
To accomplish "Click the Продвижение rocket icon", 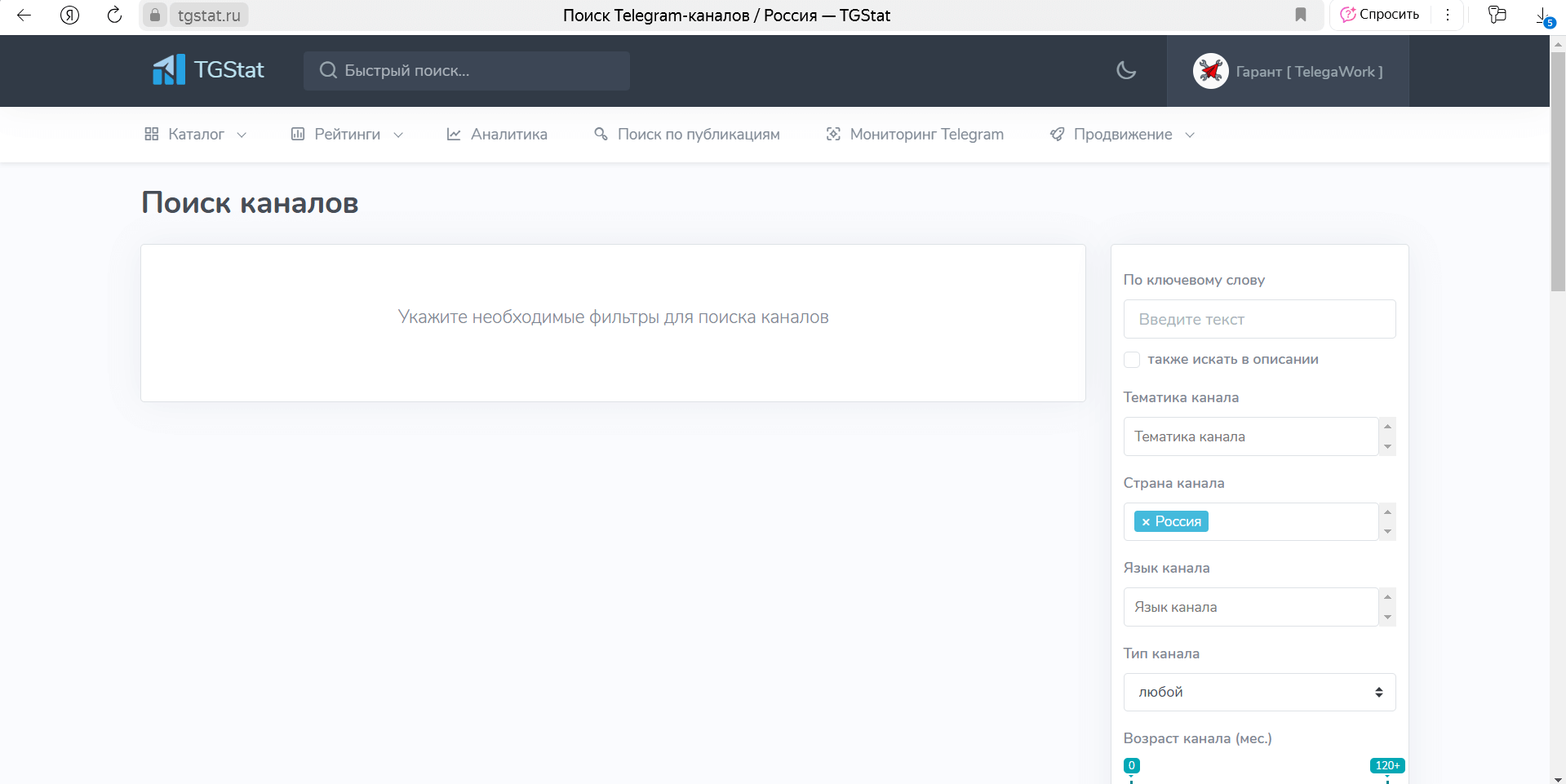I will (1057, 134).
